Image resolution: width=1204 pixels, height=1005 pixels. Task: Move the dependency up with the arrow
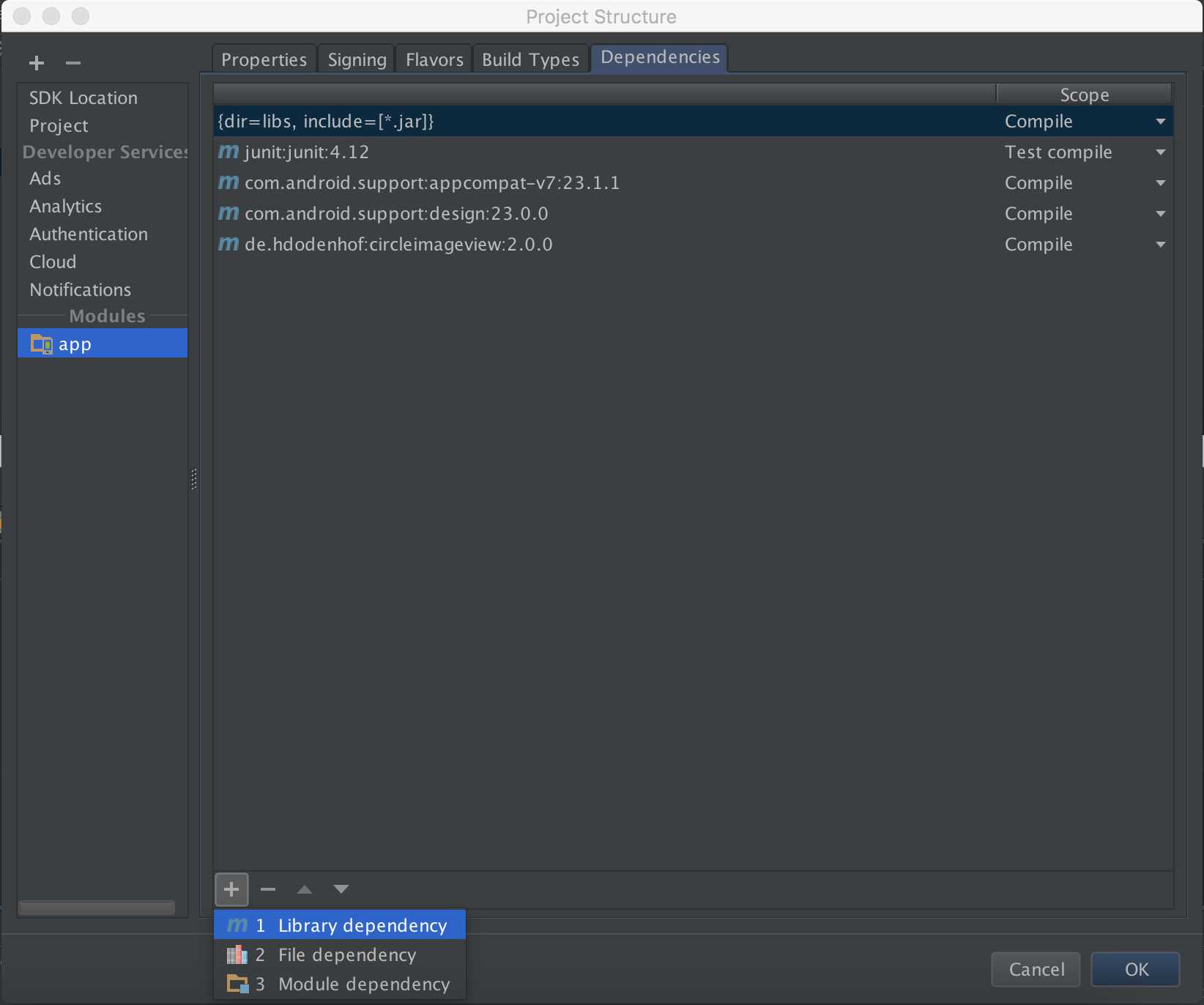(305, 889)
